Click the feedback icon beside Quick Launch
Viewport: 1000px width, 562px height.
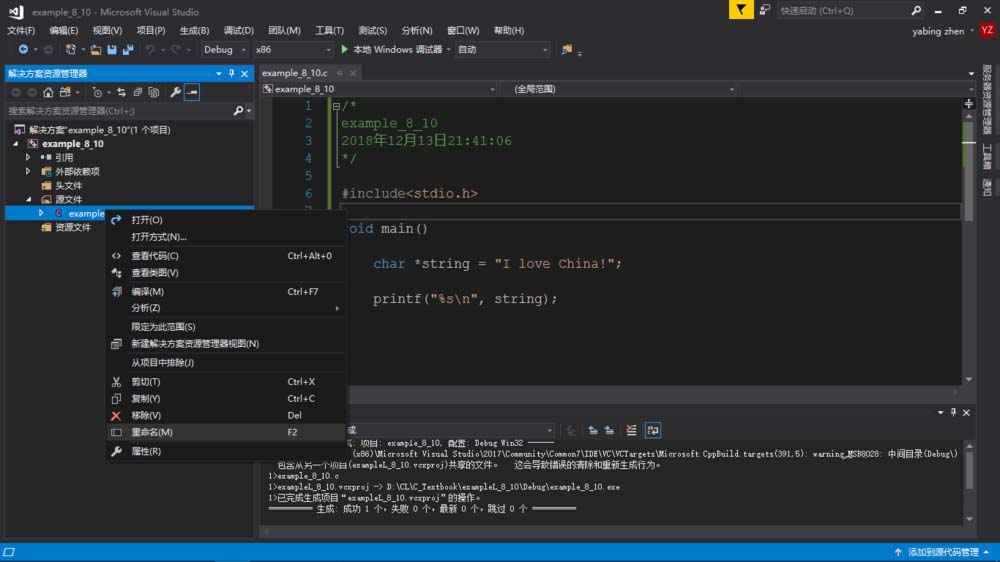[x=765, y=10]
